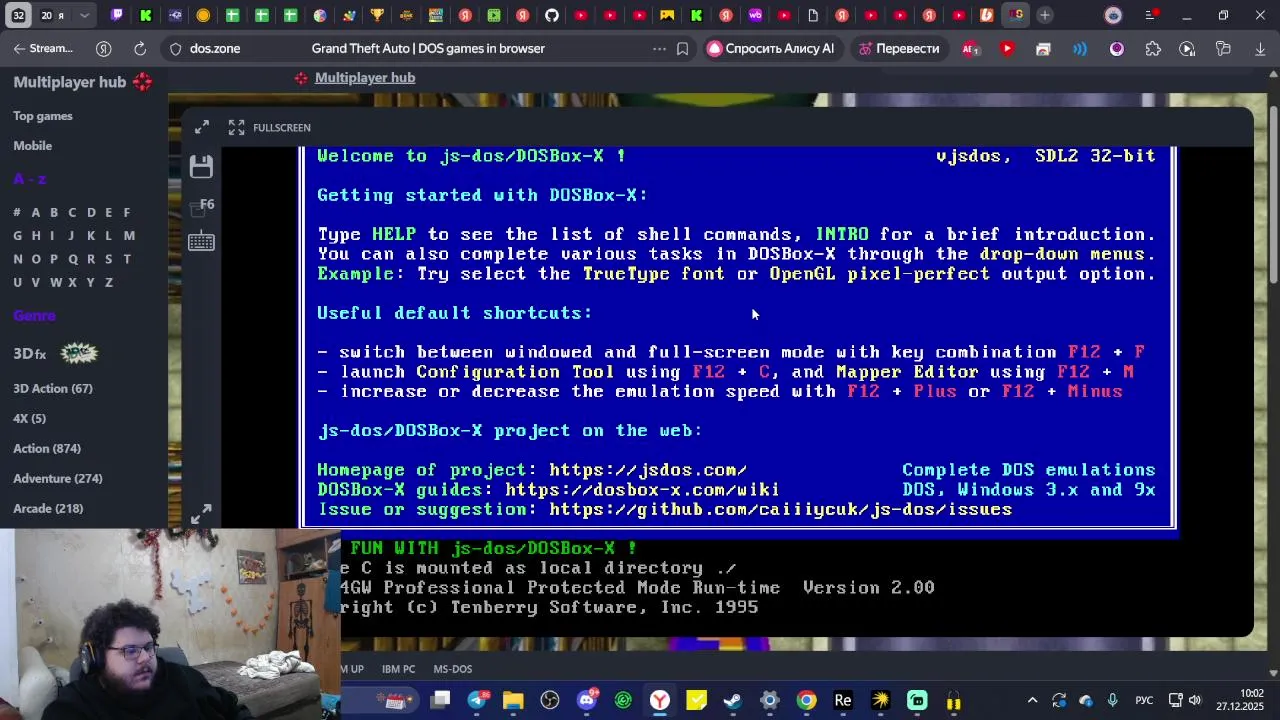
Task: Reload the page with refresh icon
Action: (x=140, y=48)
